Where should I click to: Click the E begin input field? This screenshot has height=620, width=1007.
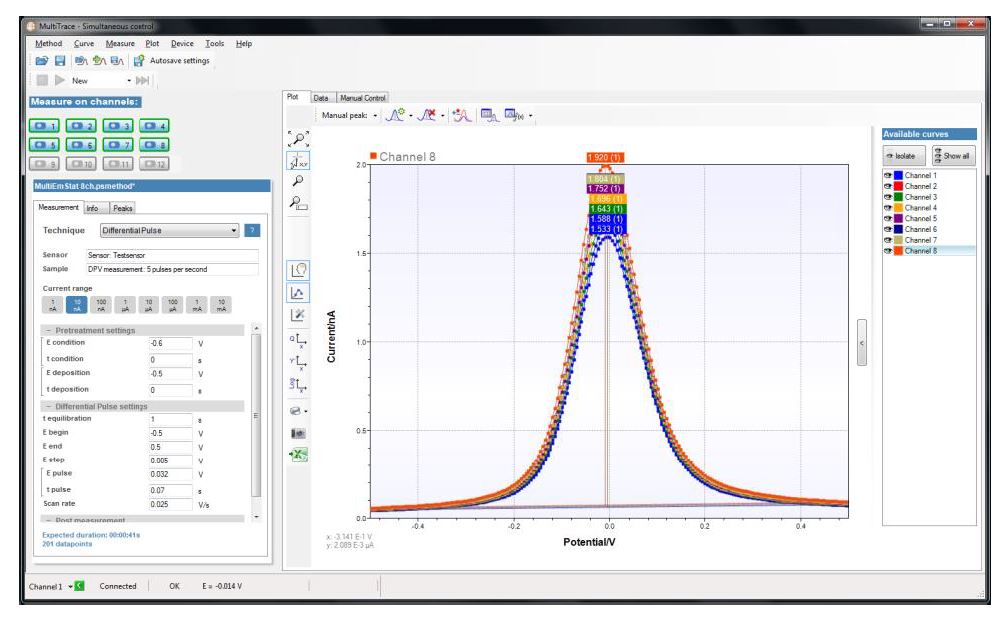(x=170, y=433)
